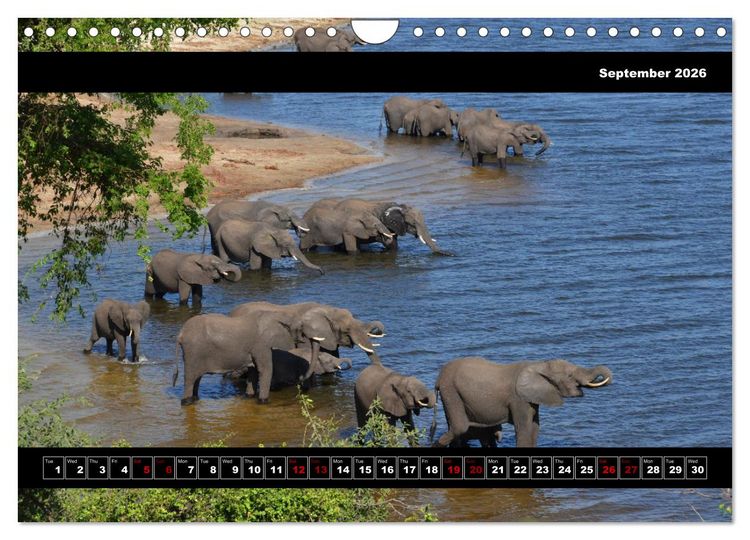Select day 2 Wednesday cell
The image size is (750, 540).
76,468
